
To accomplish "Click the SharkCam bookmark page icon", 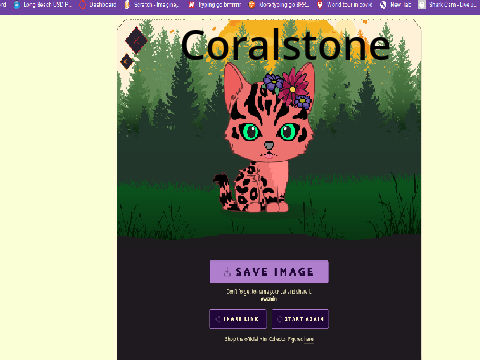I will tap(422, 5).
